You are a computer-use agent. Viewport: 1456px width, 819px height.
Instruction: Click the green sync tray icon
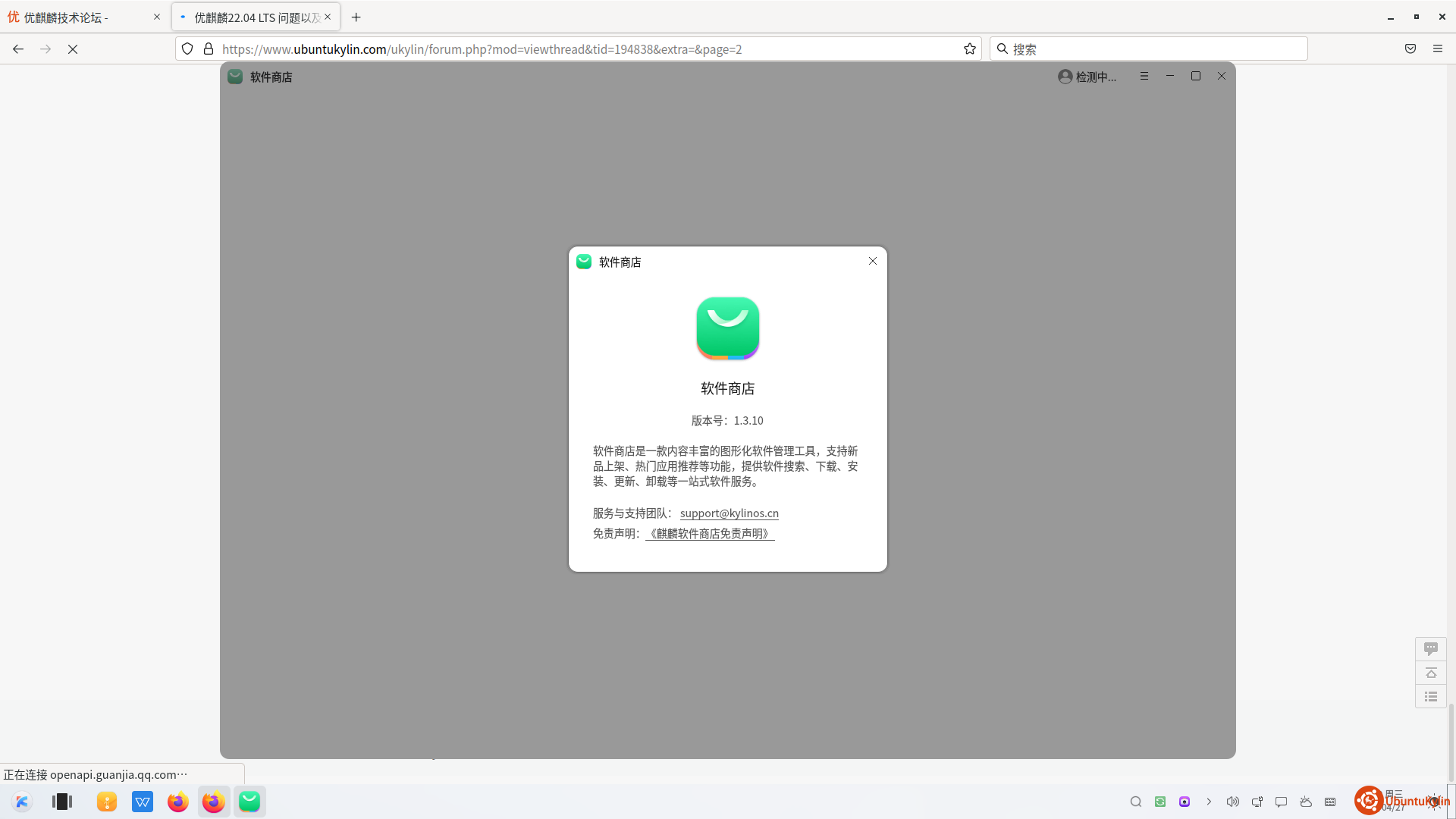pyautogui.click(x=1160, y=802)
